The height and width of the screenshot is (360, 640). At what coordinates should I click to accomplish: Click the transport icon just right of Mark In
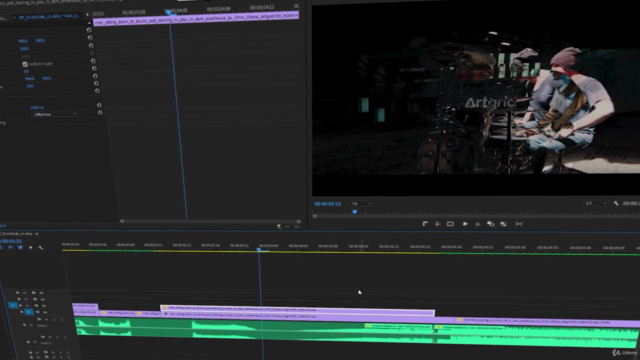pyautogui.click(x=438, y=224)
